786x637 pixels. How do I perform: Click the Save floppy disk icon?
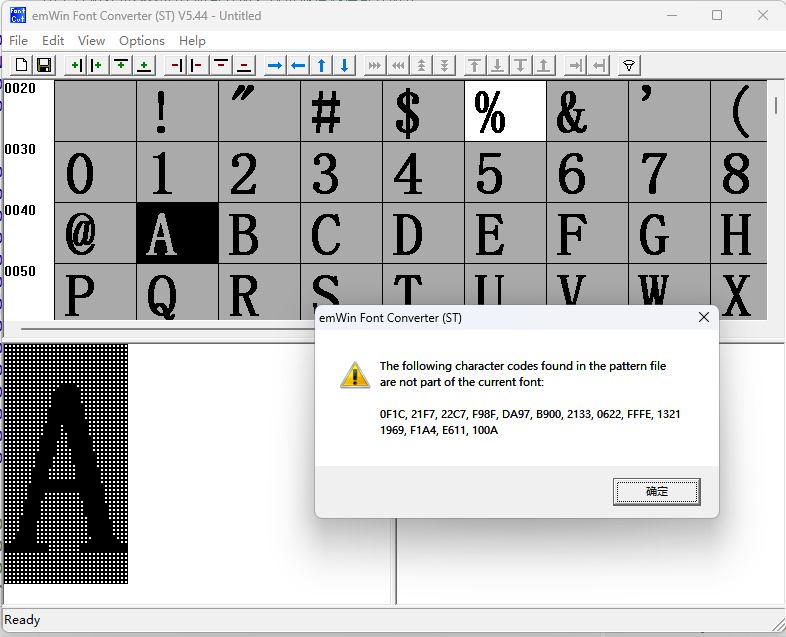pos(44,65)
